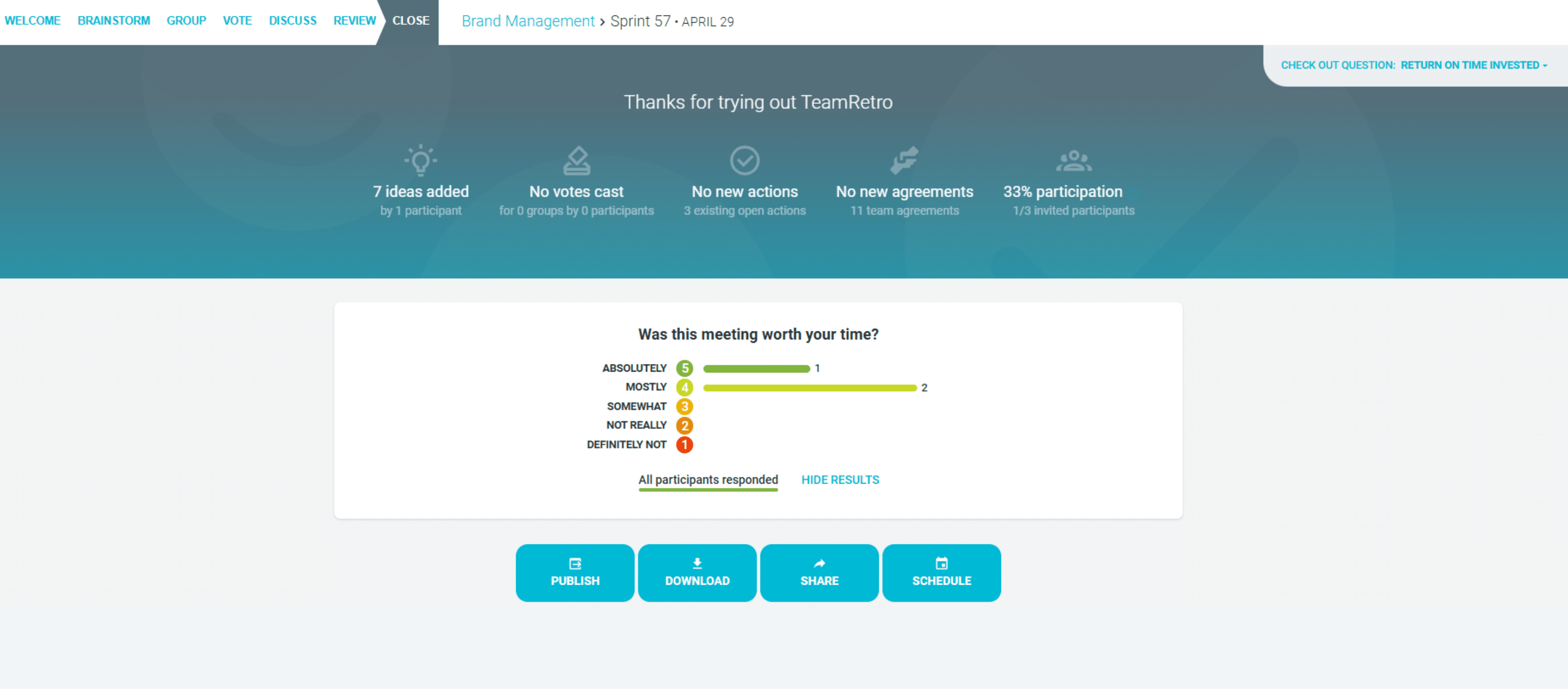Share the retrospective via Share button
1568x689 pixels.
coord(819,573)
